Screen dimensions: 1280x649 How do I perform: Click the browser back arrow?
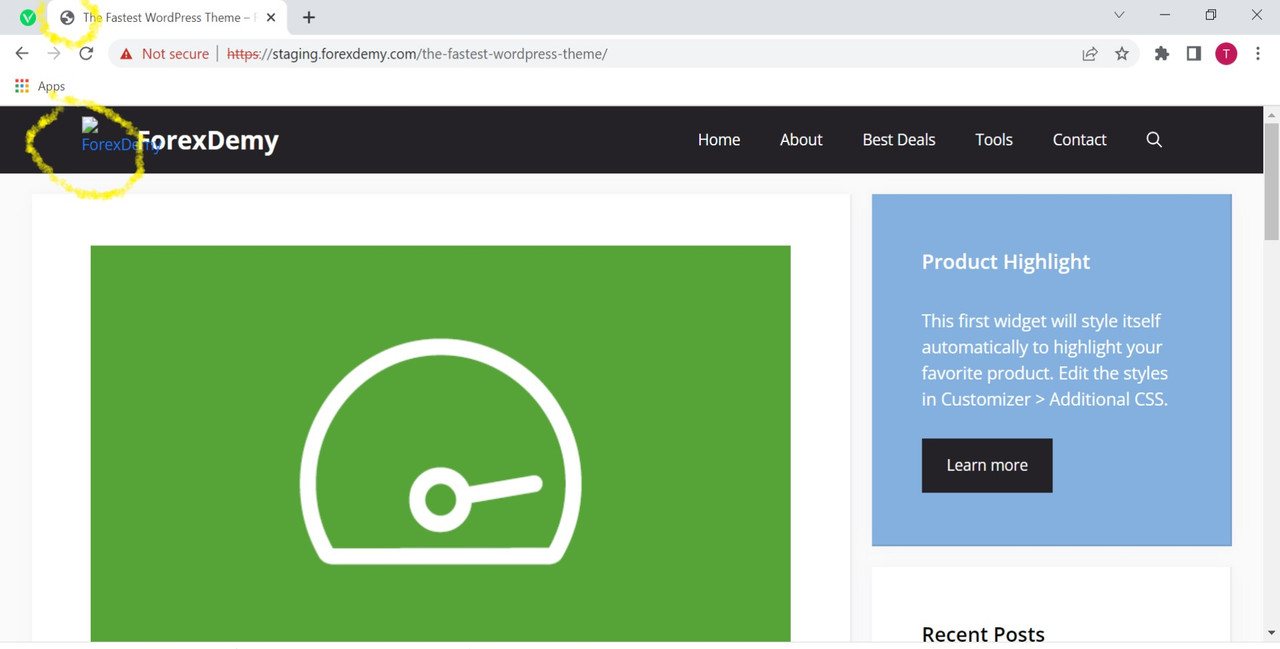click(22, 54)
